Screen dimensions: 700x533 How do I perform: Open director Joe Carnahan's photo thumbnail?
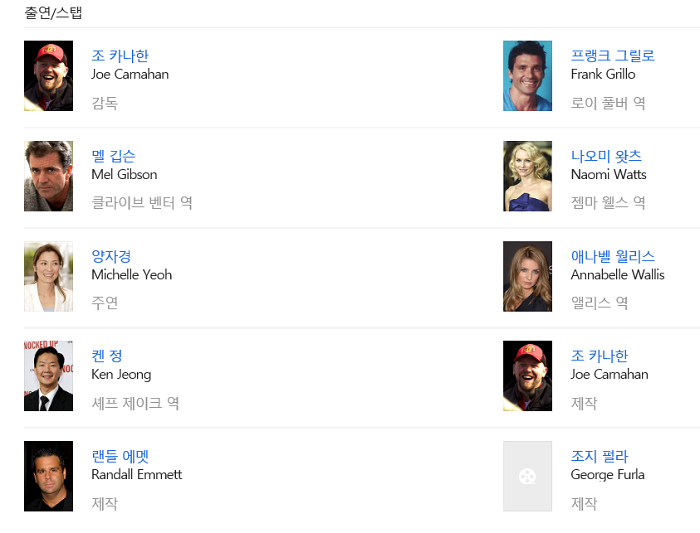[x=48, y=76]
